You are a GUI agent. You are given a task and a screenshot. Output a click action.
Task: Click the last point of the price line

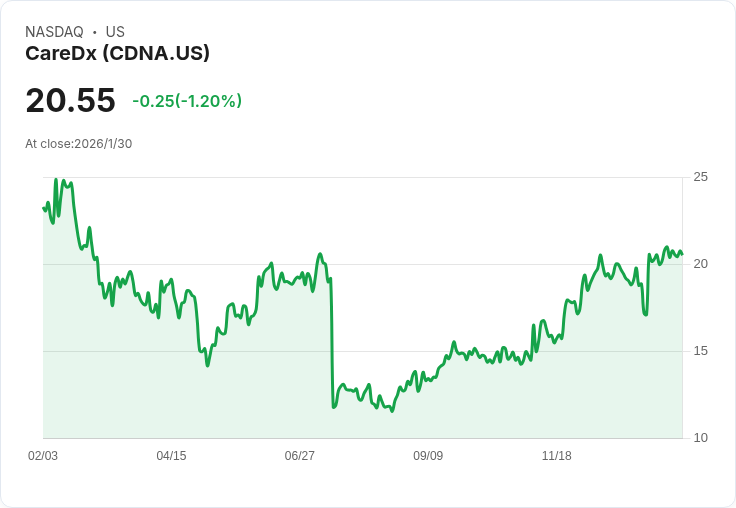pyautogui.click(x=682, y=254)
